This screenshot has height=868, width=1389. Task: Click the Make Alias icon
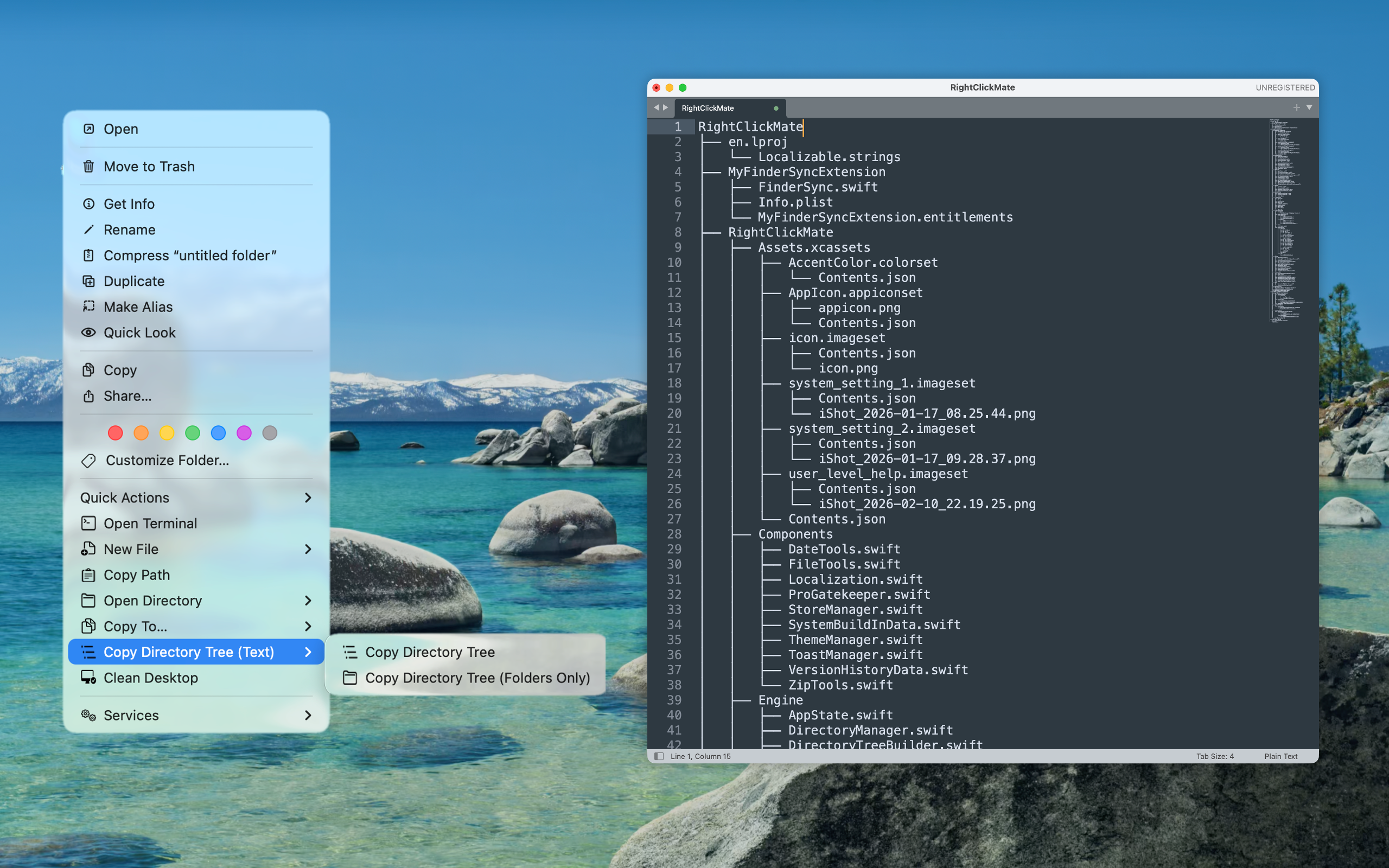pos(88,307)
